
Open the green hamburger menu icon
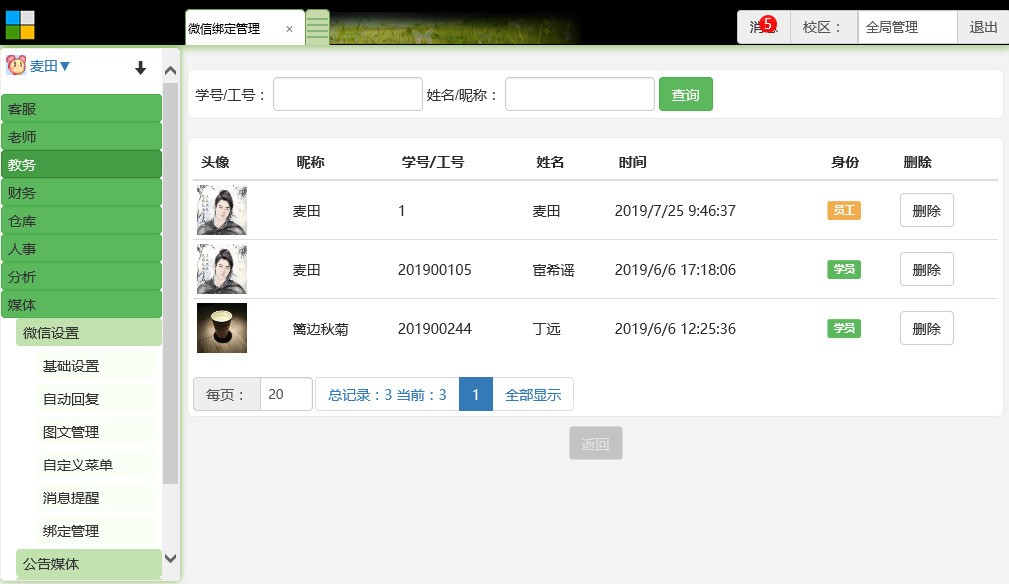pos(317,27)
